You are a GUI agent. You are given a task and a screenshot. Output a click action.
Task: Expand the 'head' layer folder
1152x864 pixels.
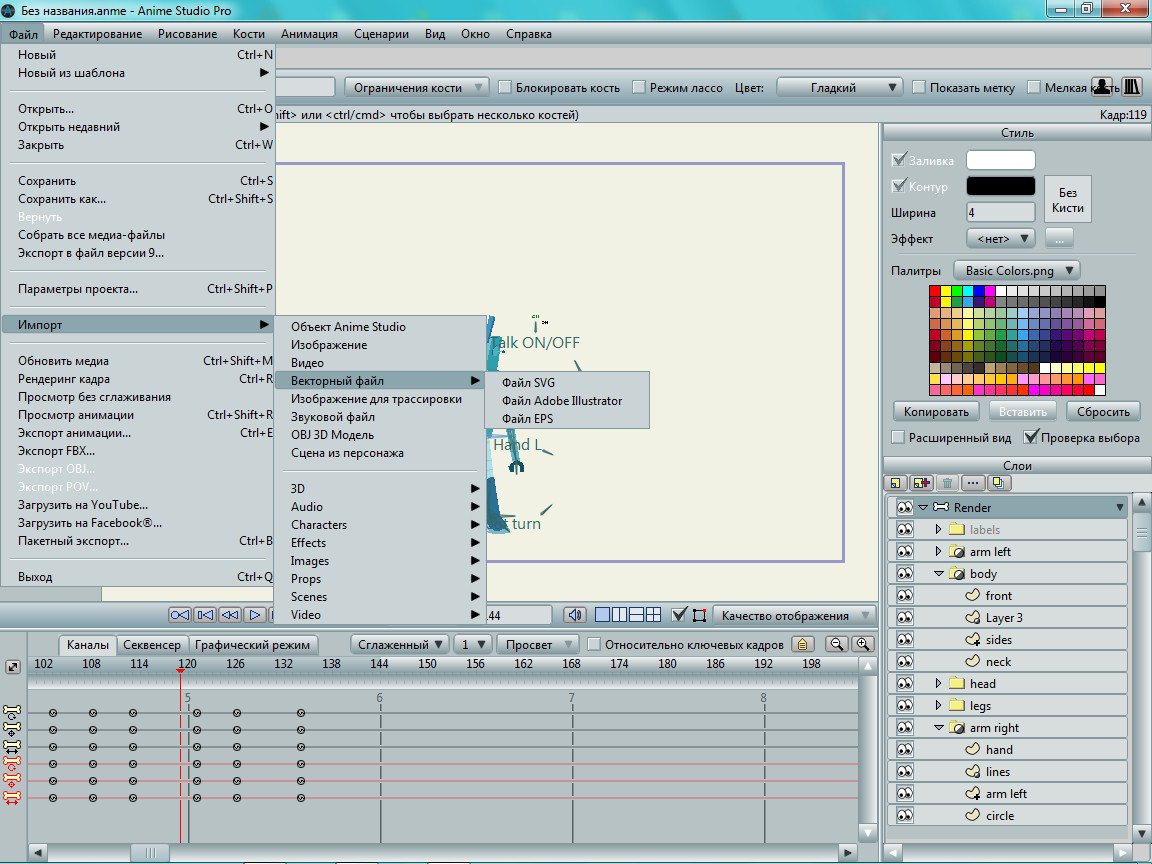tap(938, 684)
